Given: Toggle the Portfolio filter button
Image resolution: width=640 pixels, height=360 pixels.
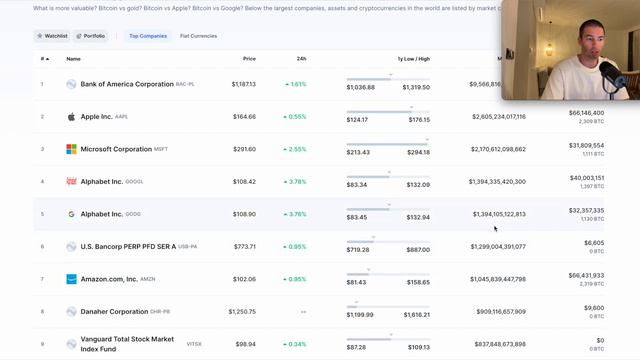Looking at the screenshot, I should tap(91, 36).
